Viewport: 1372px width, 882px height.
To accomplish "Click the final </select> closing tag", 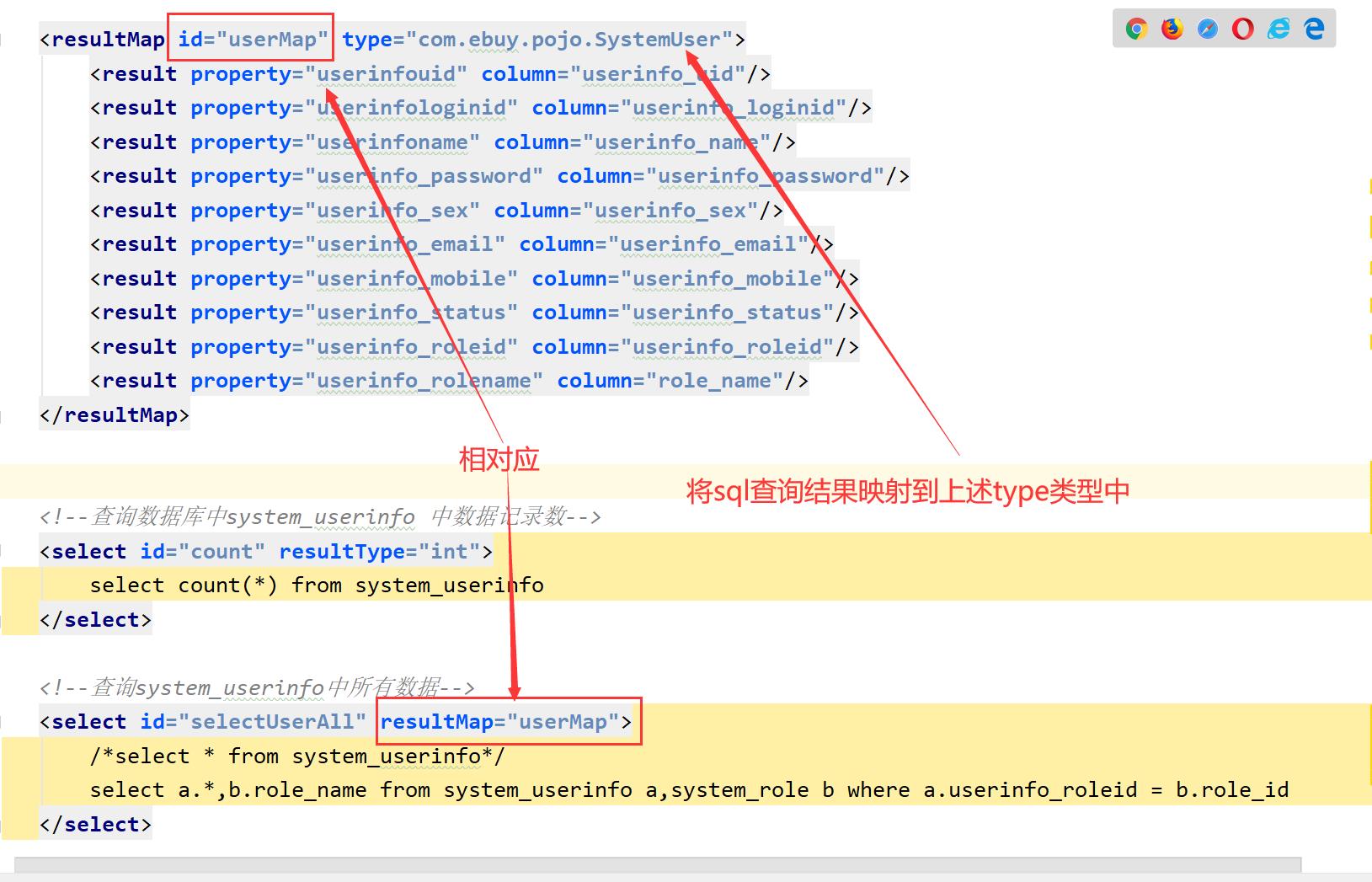I will pos(95,825).
